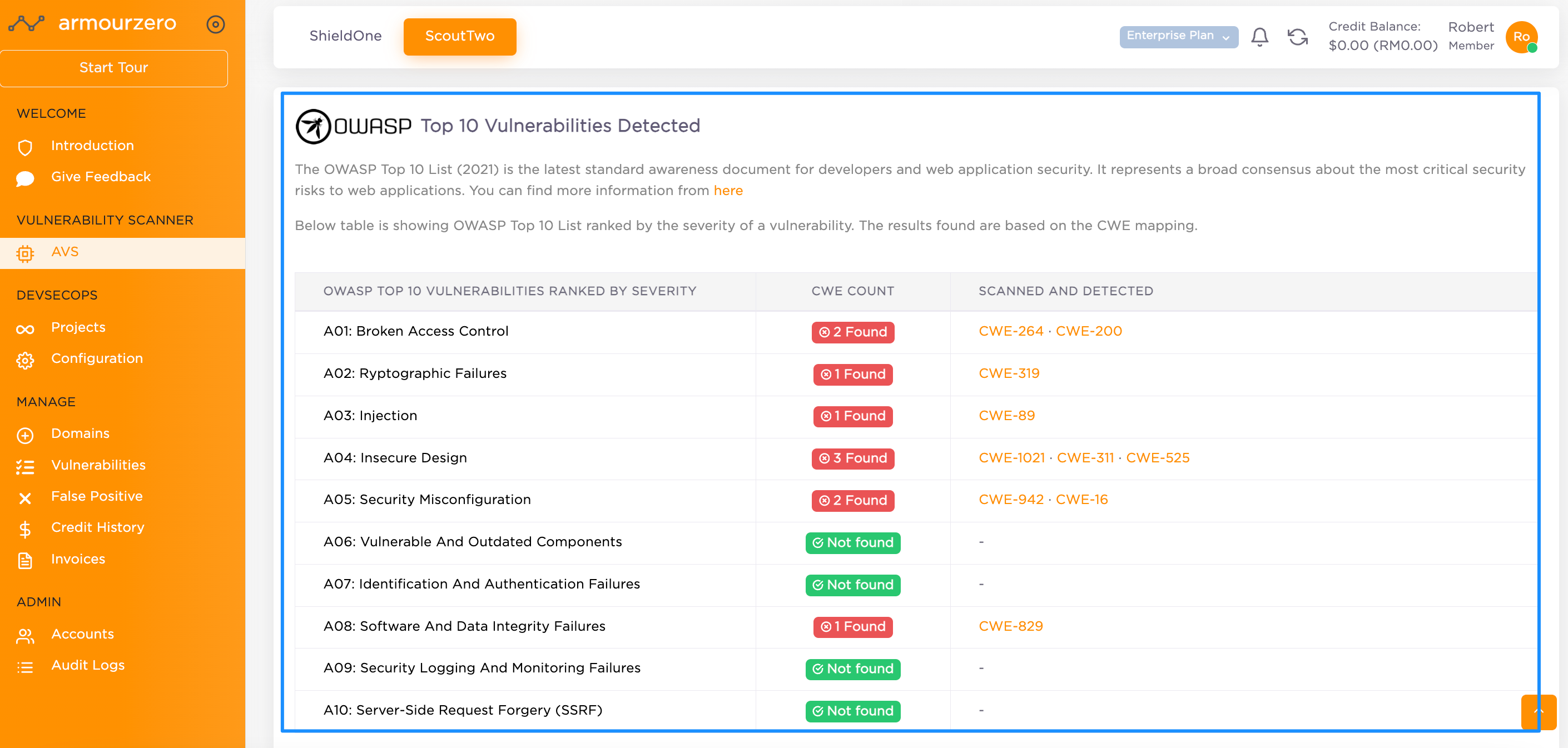Select the 'A02: Ryptographic Failures' row text

click(415, 373)
